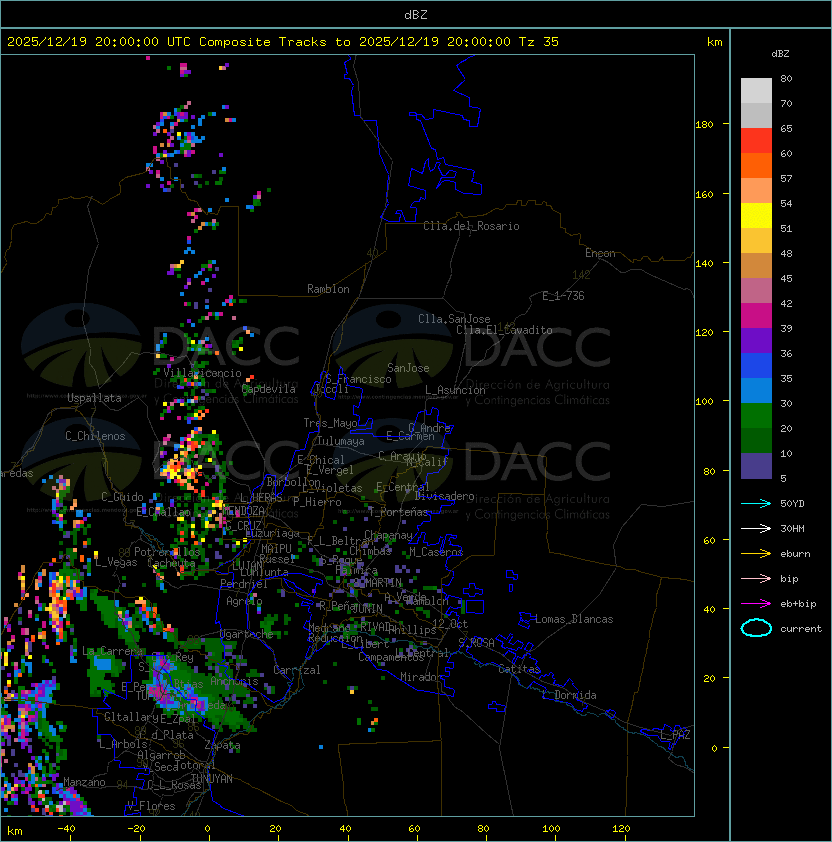Click the pink bip arrow in legend
This screenshot has width=832, height=842.
pyautogui.click(x=756, y=578)
